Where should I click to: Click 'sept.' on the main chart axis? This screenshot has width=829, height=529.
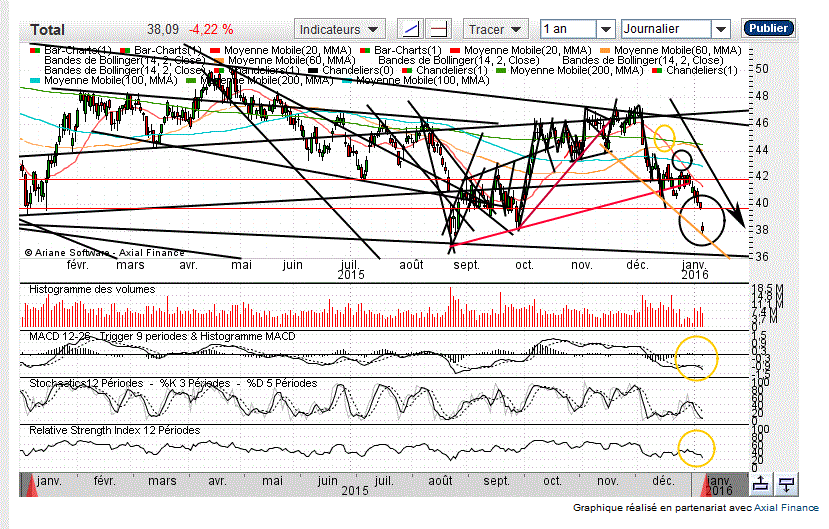466,265
